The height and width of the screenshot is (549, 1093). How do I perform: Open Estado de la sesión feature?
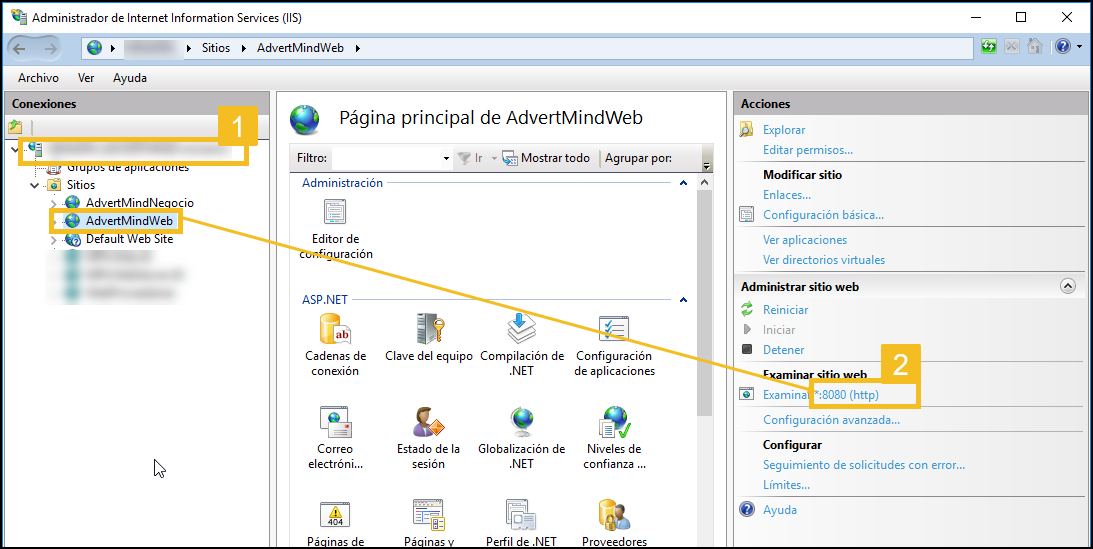(x=429, y=438)
